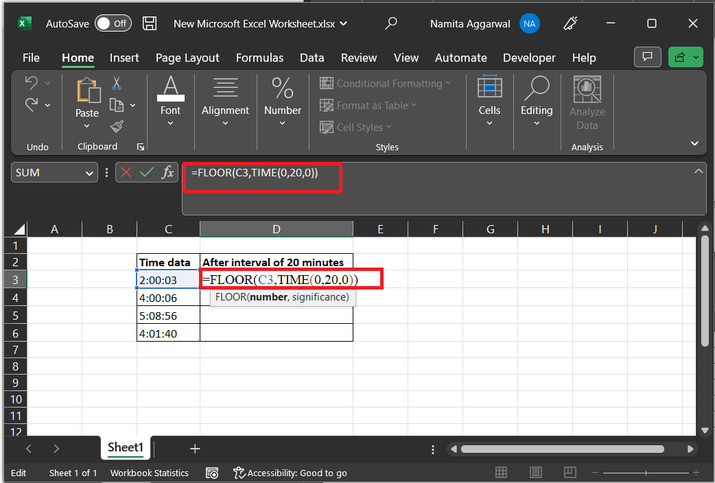Click the Format Painter brush icon
Viewport: 715px width, 483px height.
point(117,126)
